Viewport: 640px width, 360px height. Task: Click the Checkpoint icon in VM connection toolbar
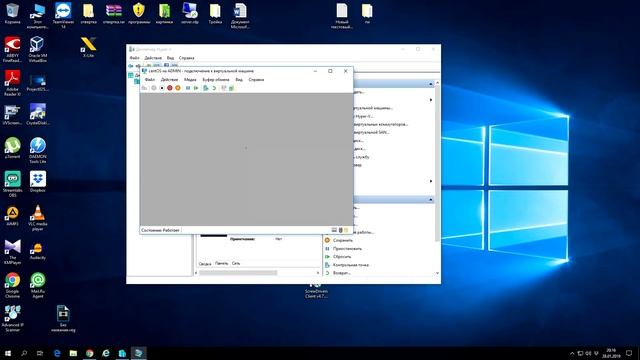206,88
